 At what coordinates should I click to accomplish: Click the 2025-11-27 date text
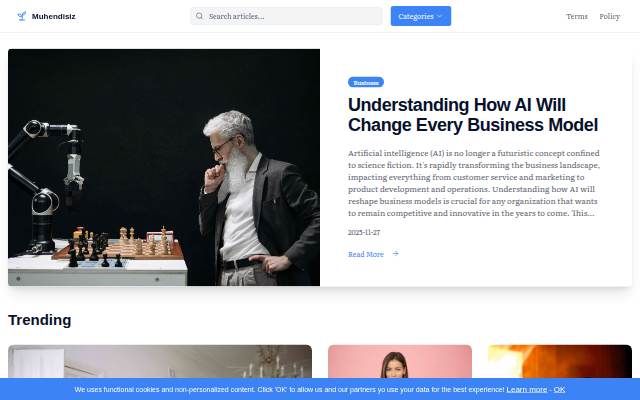[364, 232]
